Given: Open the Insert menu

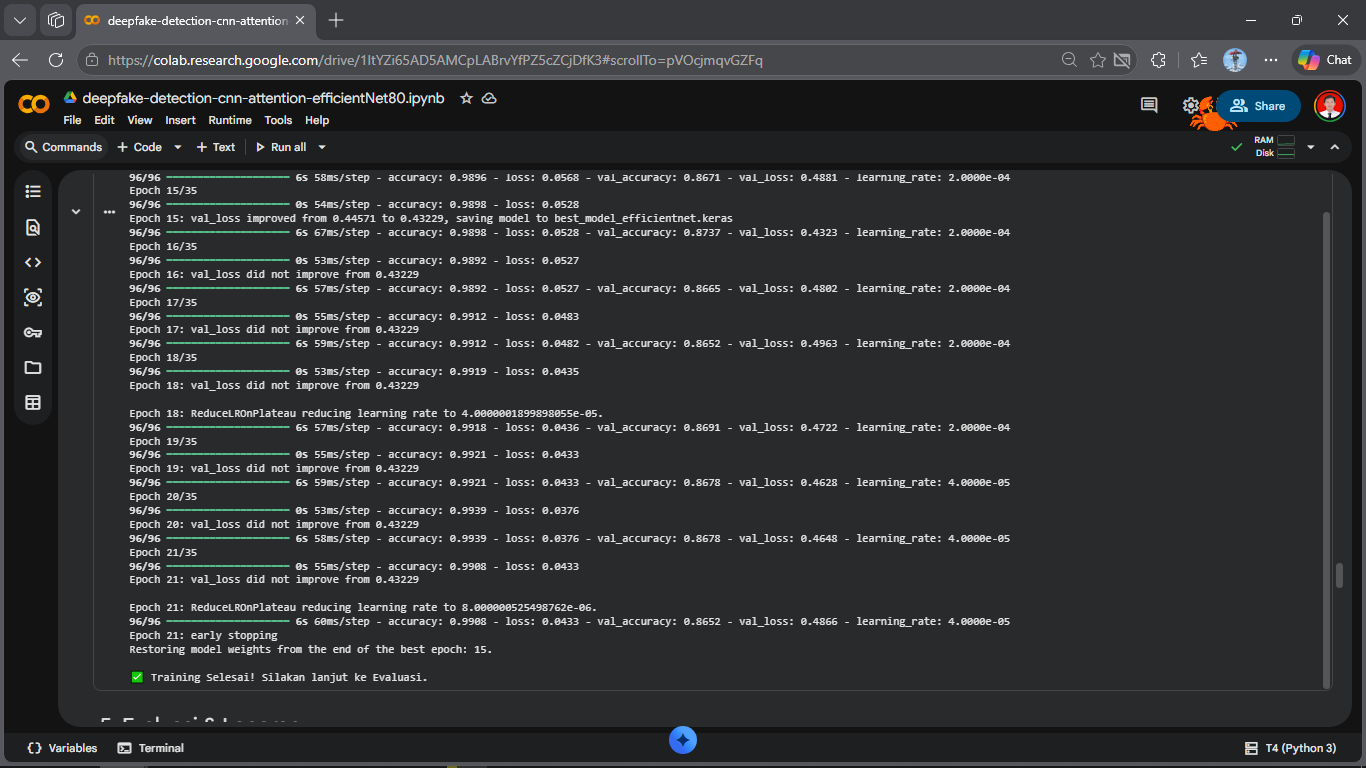Looking at the screenshot, I should (180, 120).
